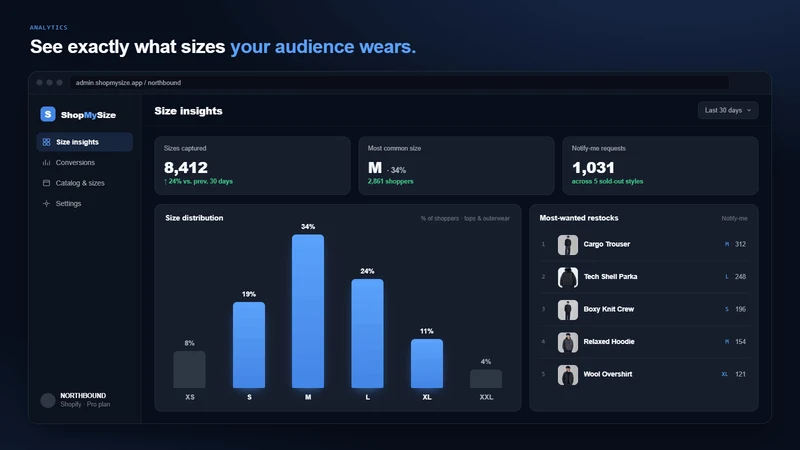Click the 121 count for Wool Overshirt
The width and height of the screenshot is (800, 450).
coord(740,374)
